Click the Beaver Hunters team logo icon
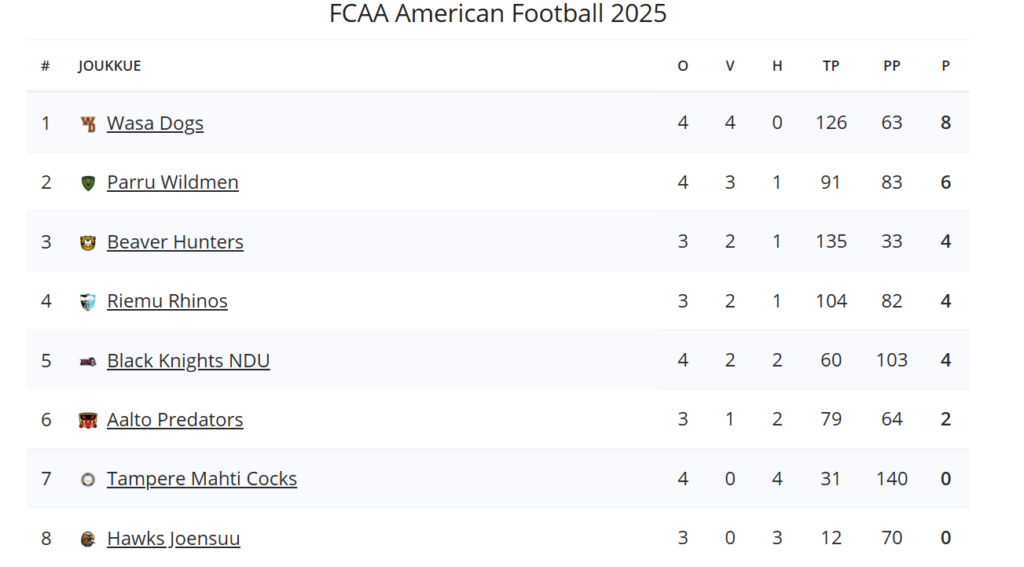 pyautogui.click(x=88, y=242)
